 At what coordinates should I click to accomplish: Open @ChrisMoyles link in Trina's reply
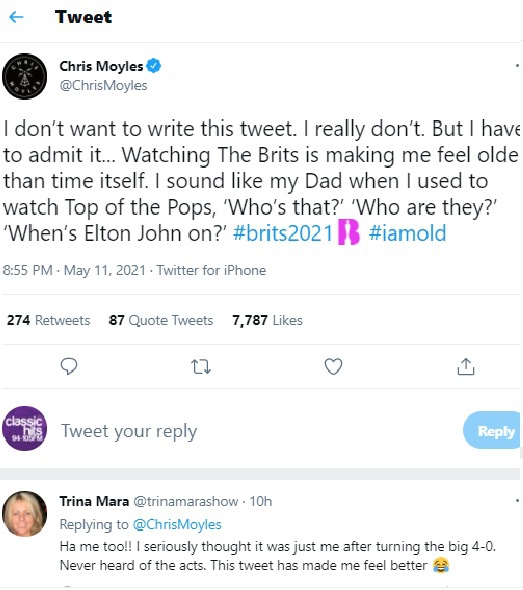(x=177, y=524)
